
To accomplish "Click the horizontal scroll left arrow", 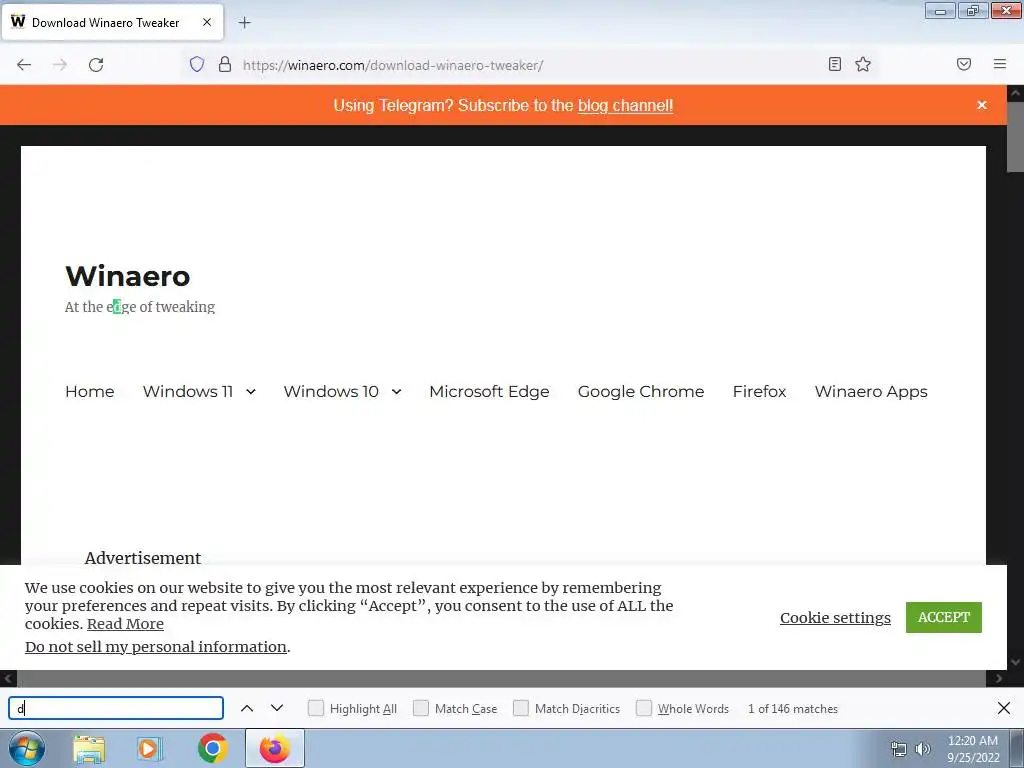I will (8, 679).
